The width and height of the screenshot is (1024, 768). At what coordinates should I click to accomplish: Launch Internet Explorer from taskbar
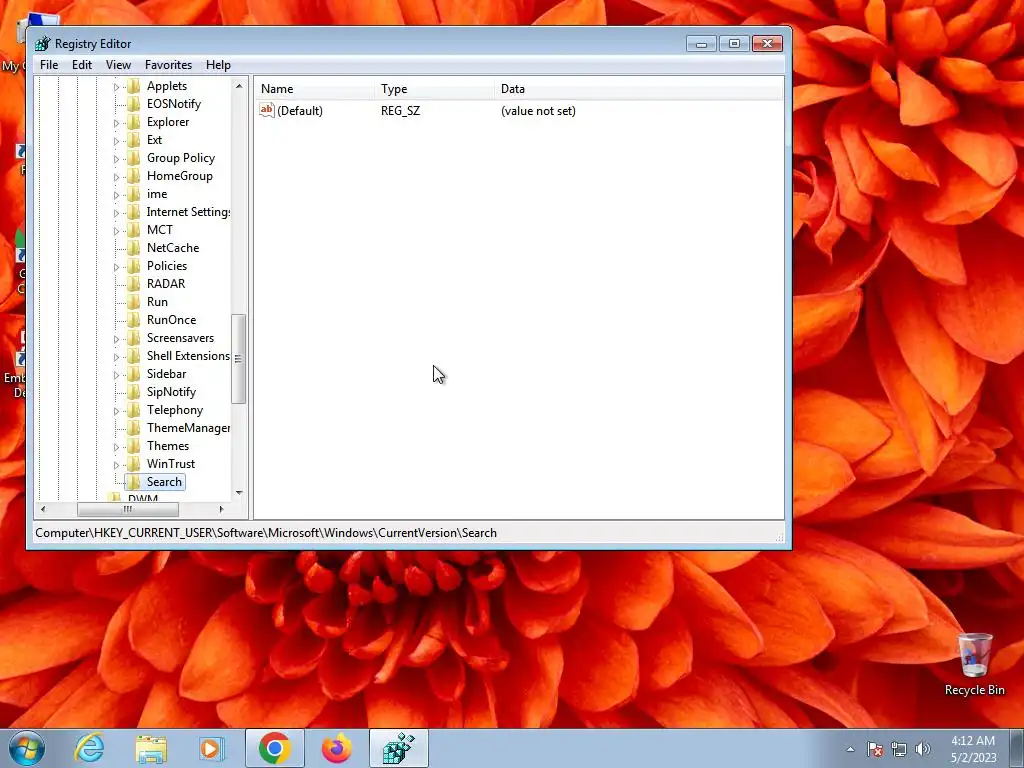tap(89, 748)
